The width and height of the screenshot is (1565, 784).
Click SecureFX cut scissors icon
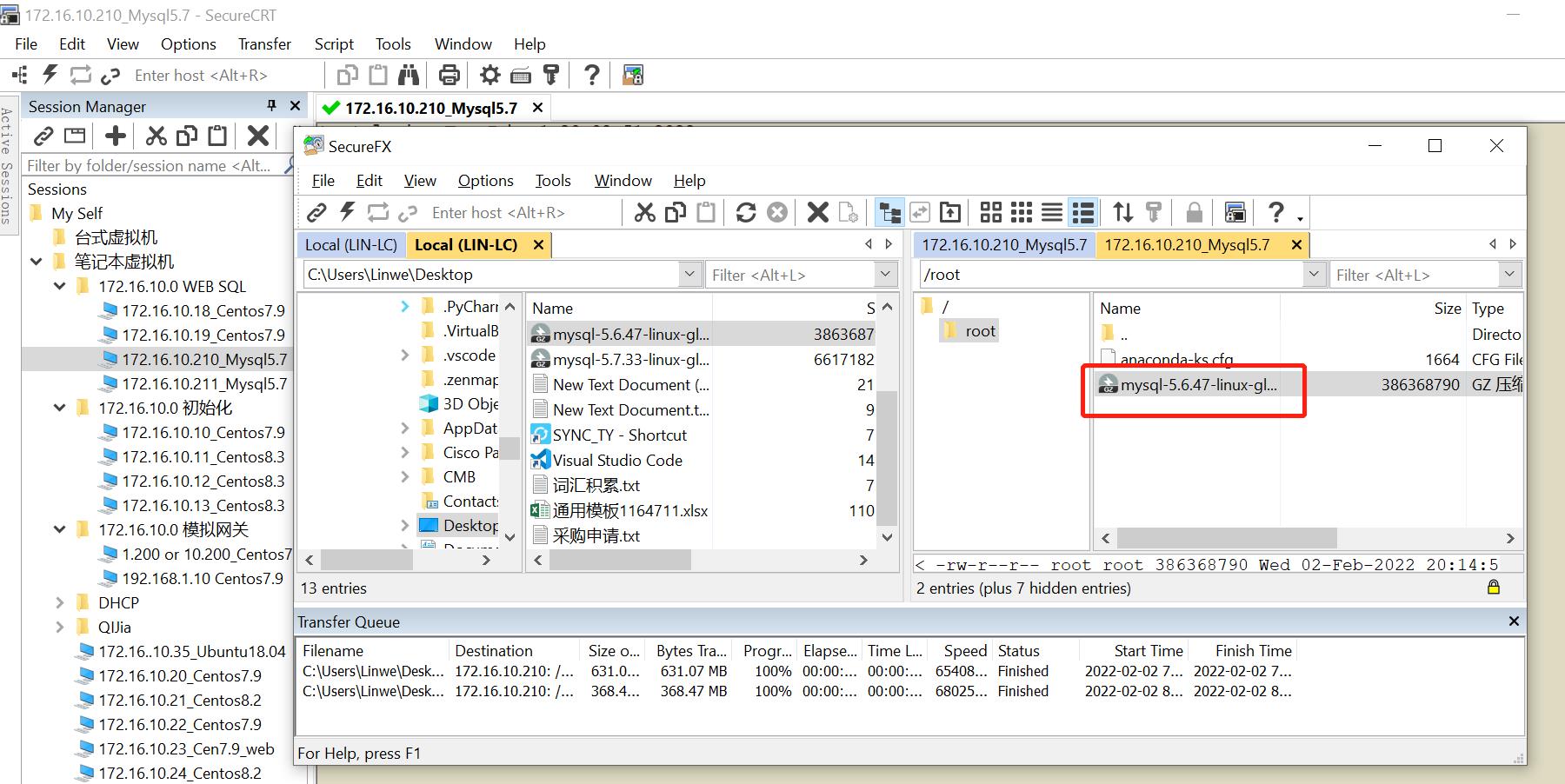pos(644,212)
